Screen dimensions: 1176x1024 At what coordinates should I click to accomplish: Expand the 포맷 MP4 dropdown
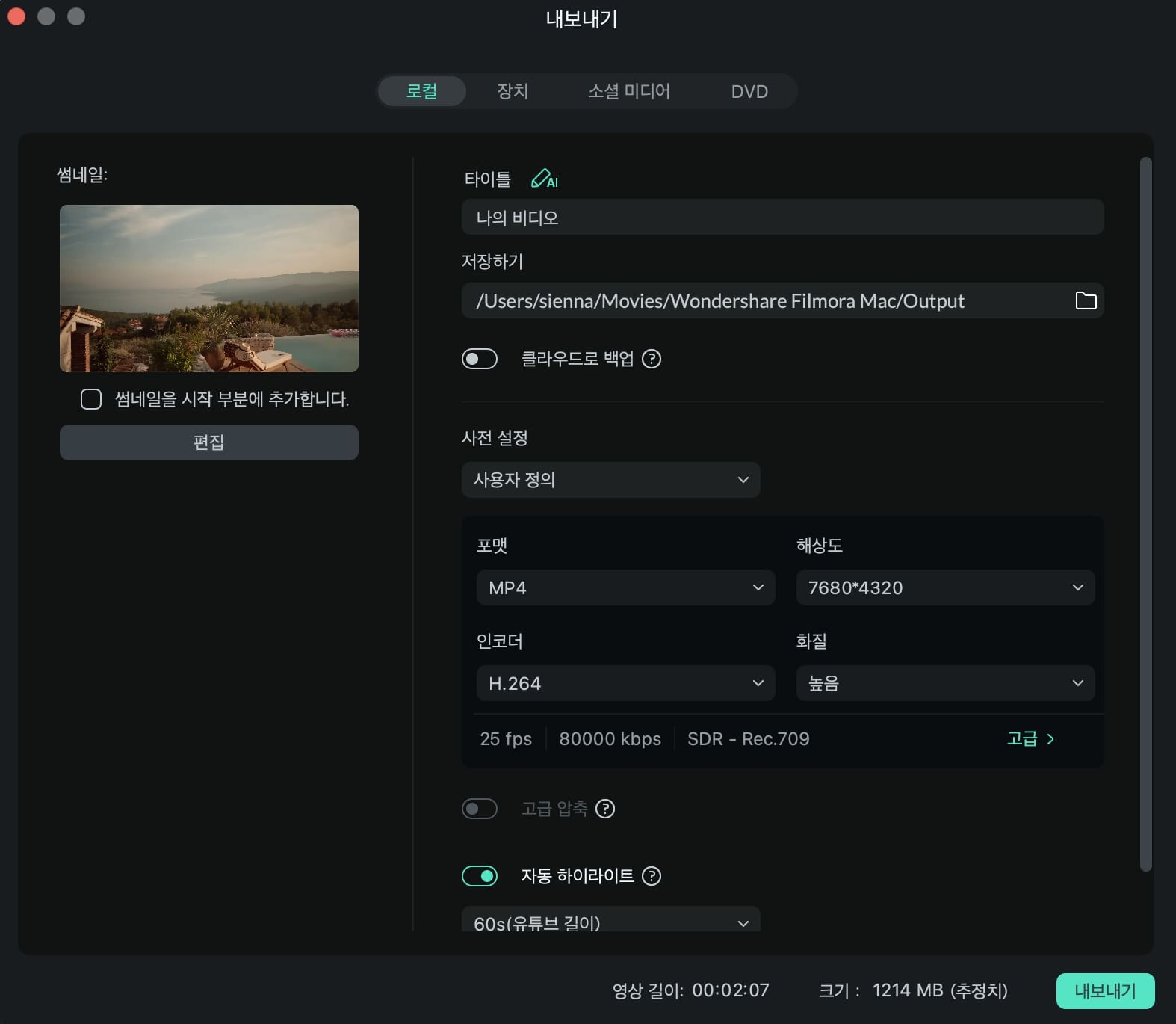[x=625, y=588]
